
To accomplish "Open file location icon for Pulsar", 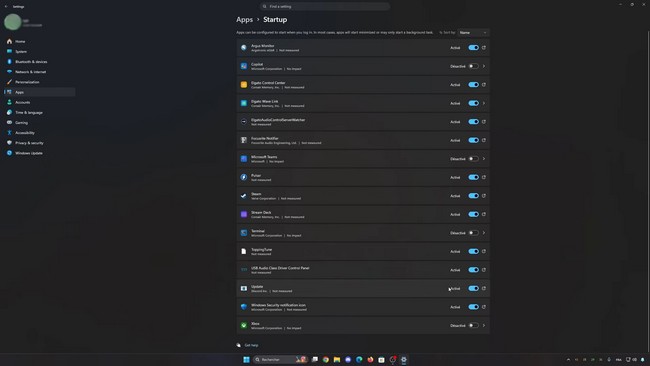I will pyautogui.click(x=484, y=177).
